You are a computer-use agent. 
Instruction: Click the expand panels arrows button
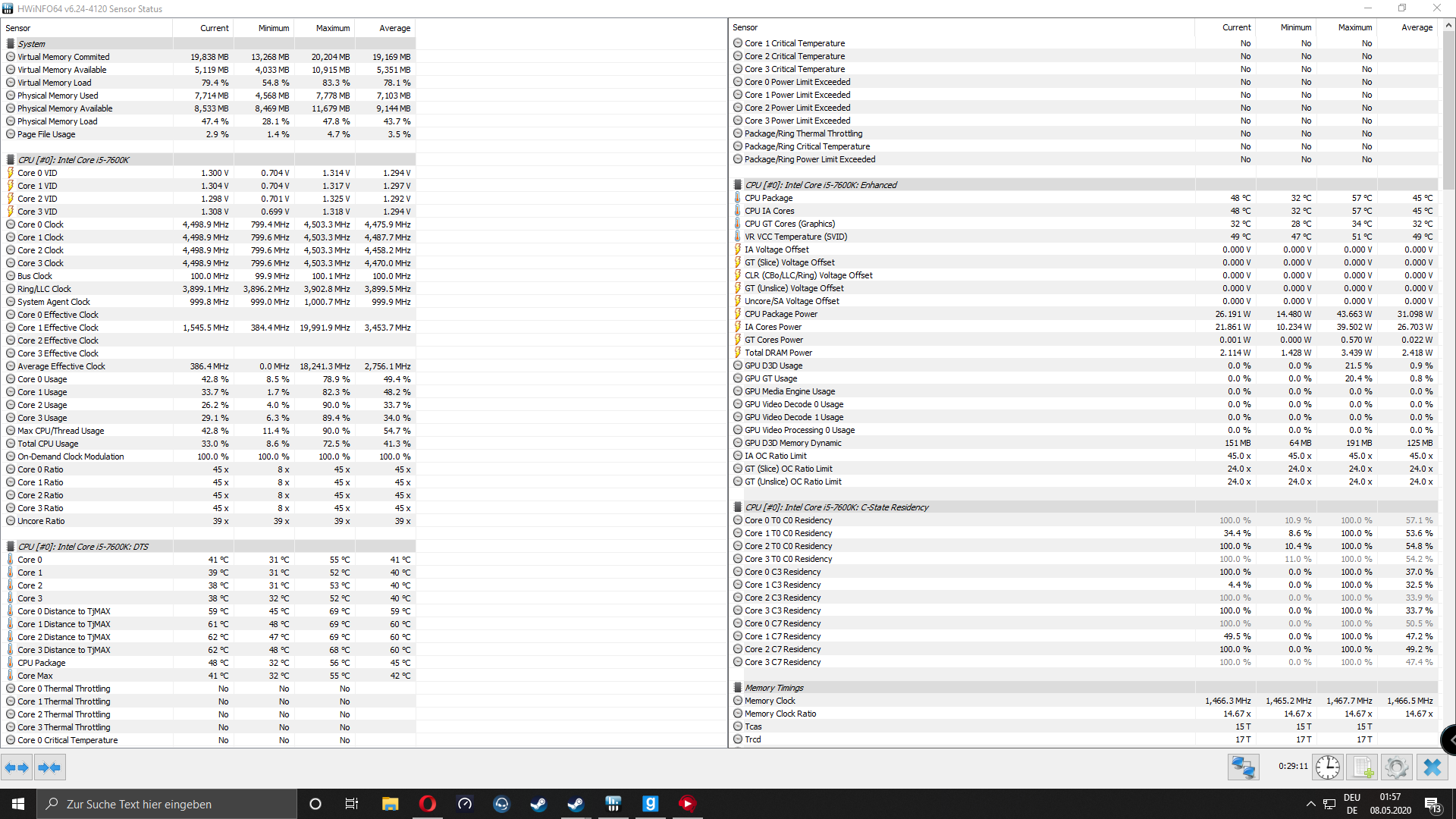click(x=17, y=767)
